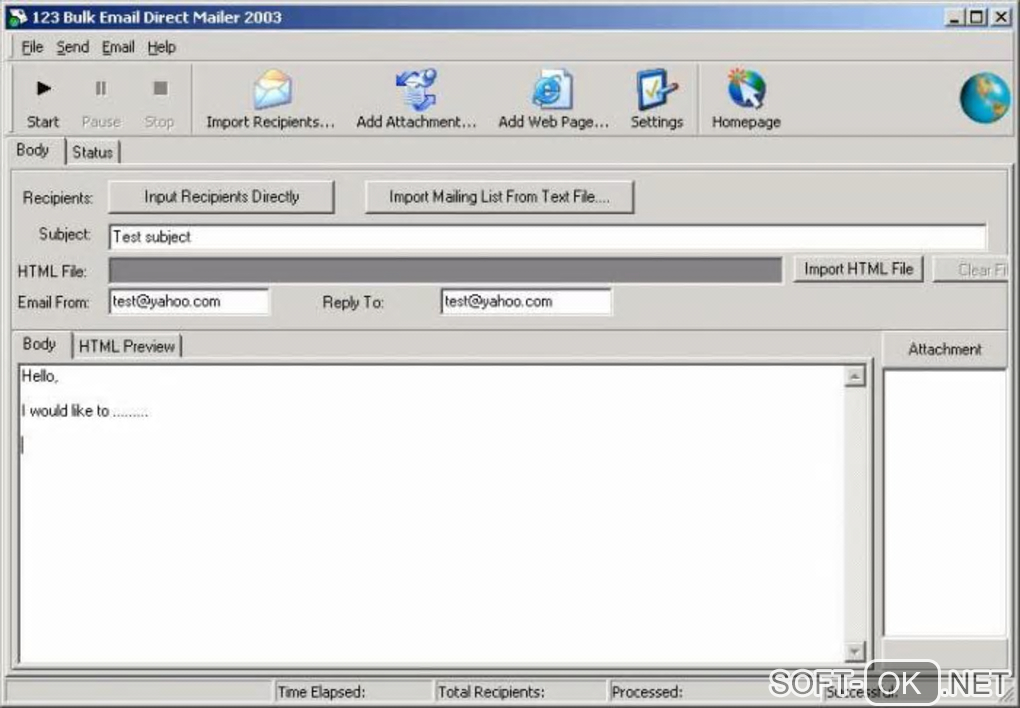
Task: Open Import Recipients envelope icon
Action: (x=273, y=89)
